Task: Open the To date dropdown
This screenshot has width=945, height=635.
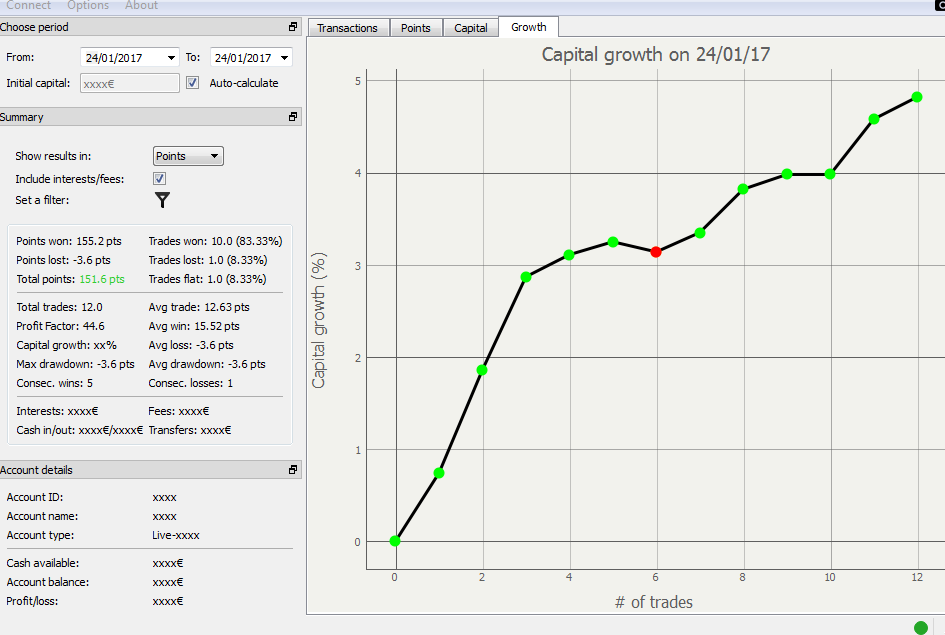Action: [284, 58]
